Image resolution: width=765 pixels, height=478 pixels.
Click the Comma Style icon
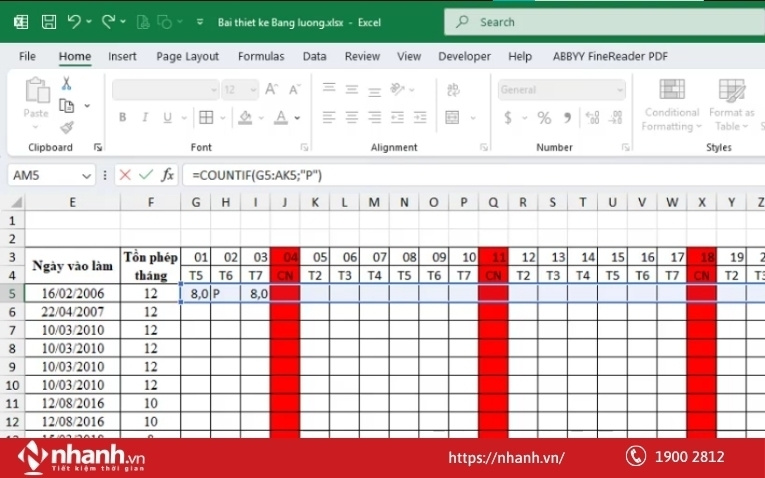click(567, 117)
